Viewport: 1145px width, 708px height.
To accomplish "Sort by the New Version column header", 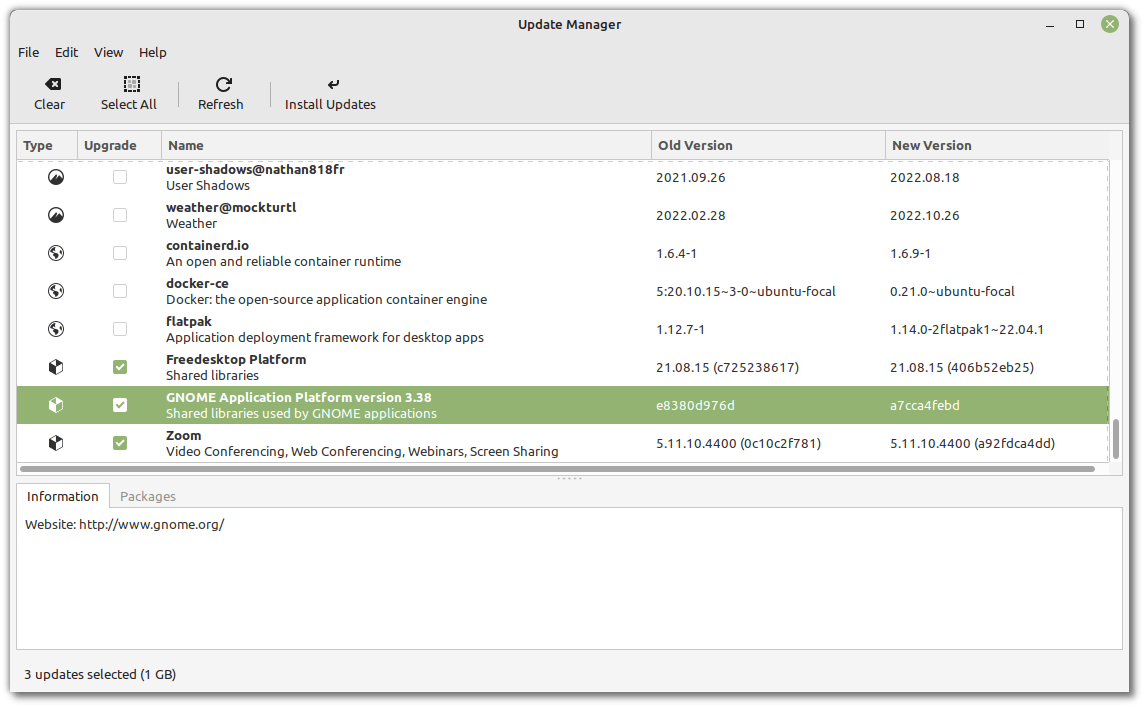I will coord(995,145).
